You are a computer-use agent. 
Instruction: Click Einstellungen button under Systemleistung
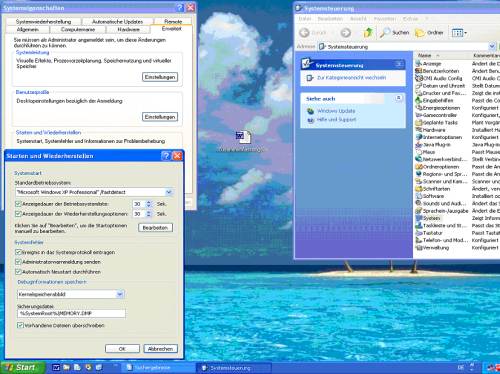pos(160,77)
